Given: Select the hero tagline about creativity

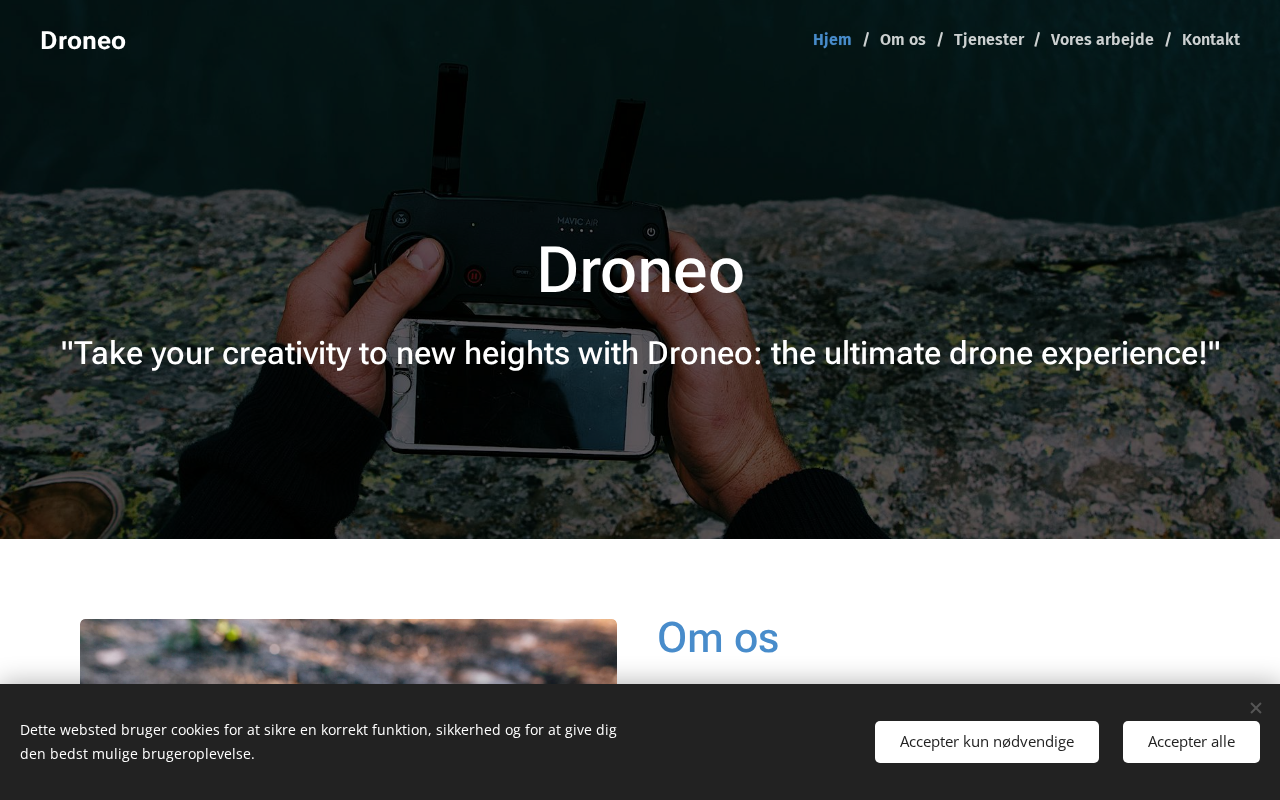Looking at the screenshot, I should point(640,353).
